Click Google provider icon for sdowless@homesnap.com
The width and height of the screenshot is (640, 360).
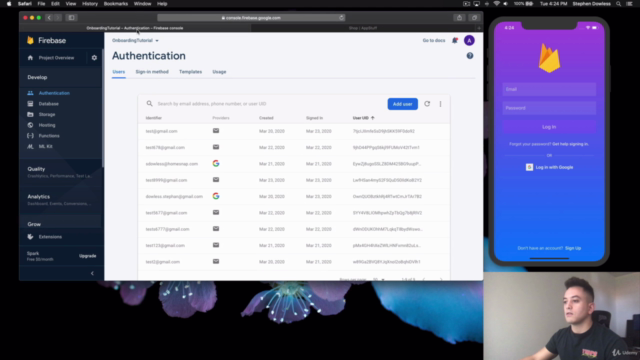[x=216, y=163]
